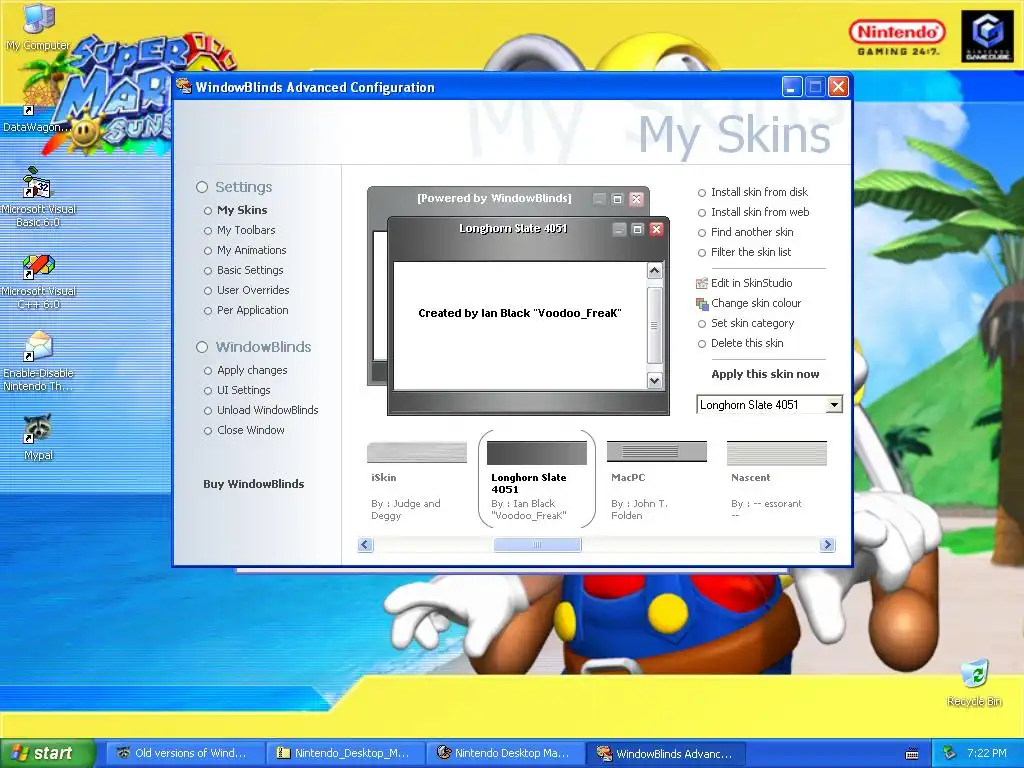The width and height of the screenshot is (1024, 768).
Task: Click the skin list horizontal scrollbar thumb
Action: click(x=537, y=545)
